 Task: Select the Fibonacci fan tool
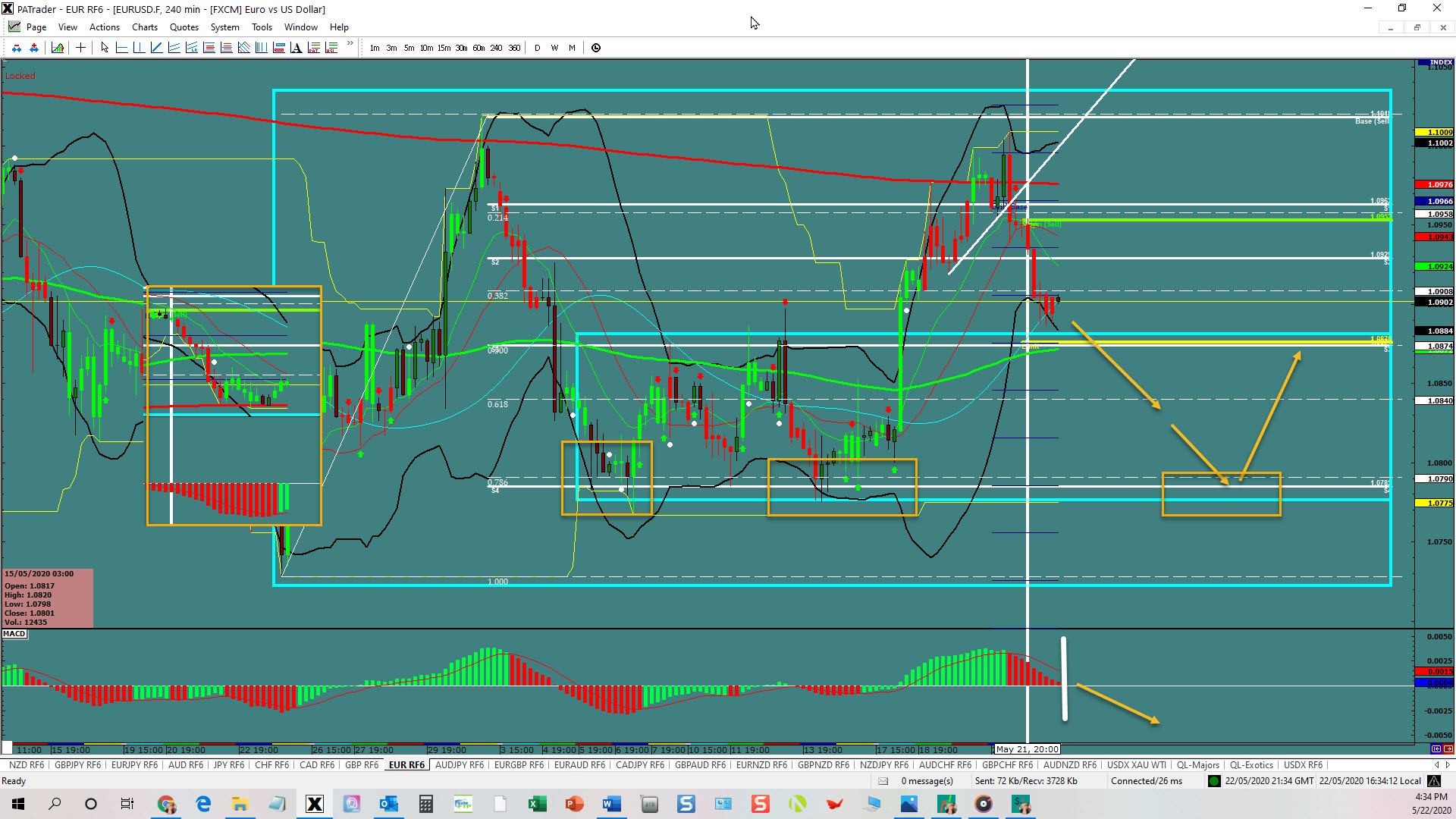(x=243, y=48)
